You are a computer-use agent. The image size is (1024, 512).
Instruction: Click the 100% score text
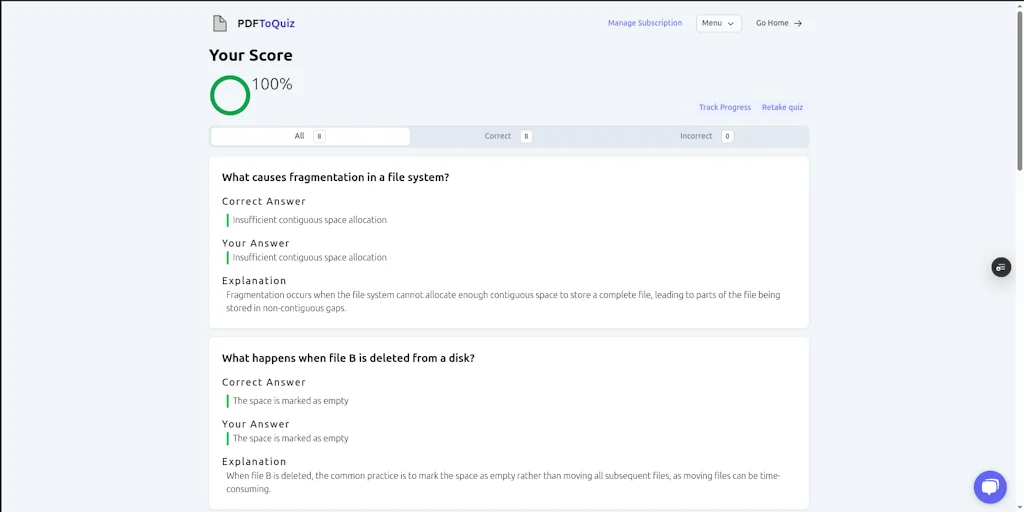(x=272, y=84)
